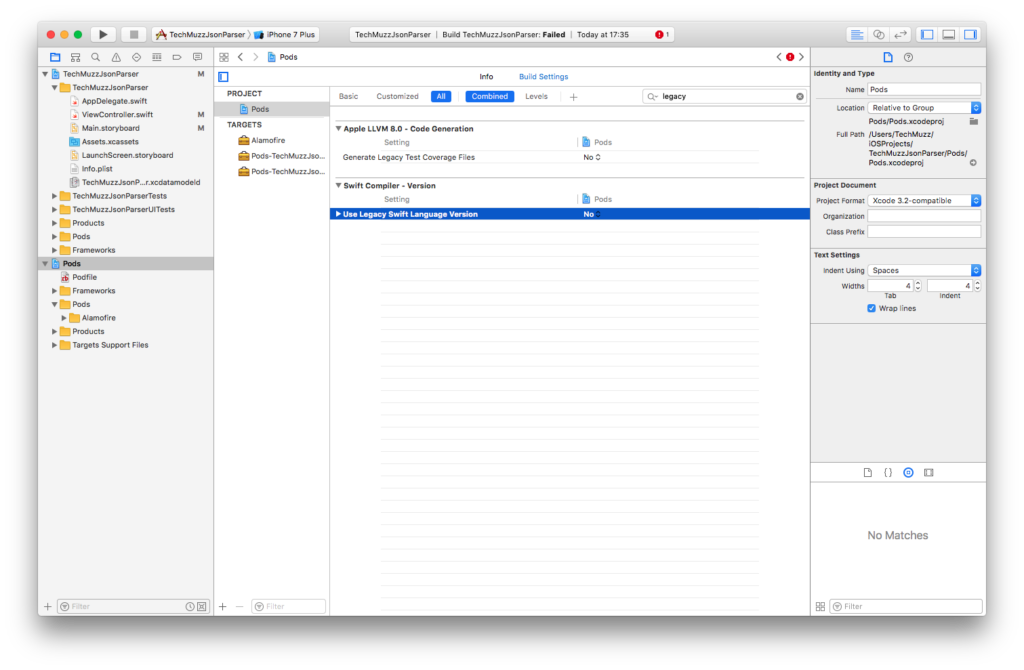Toggle Wrap lines checkbox

(871, 308)
